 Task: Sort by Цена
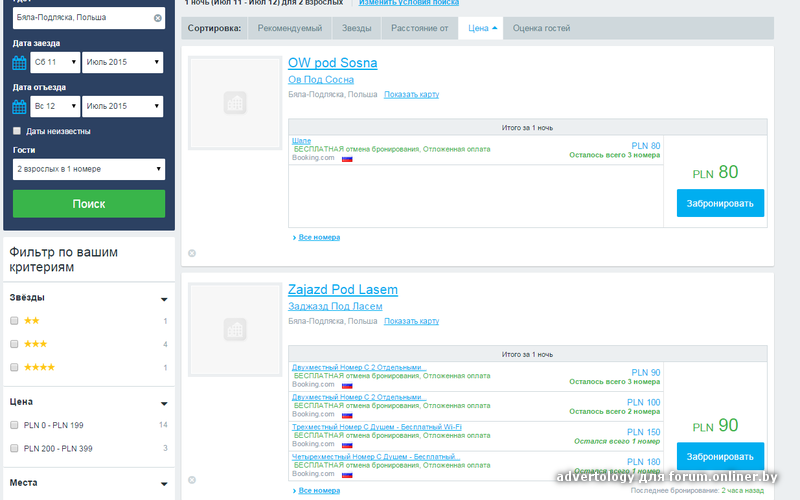coord(481,28)
